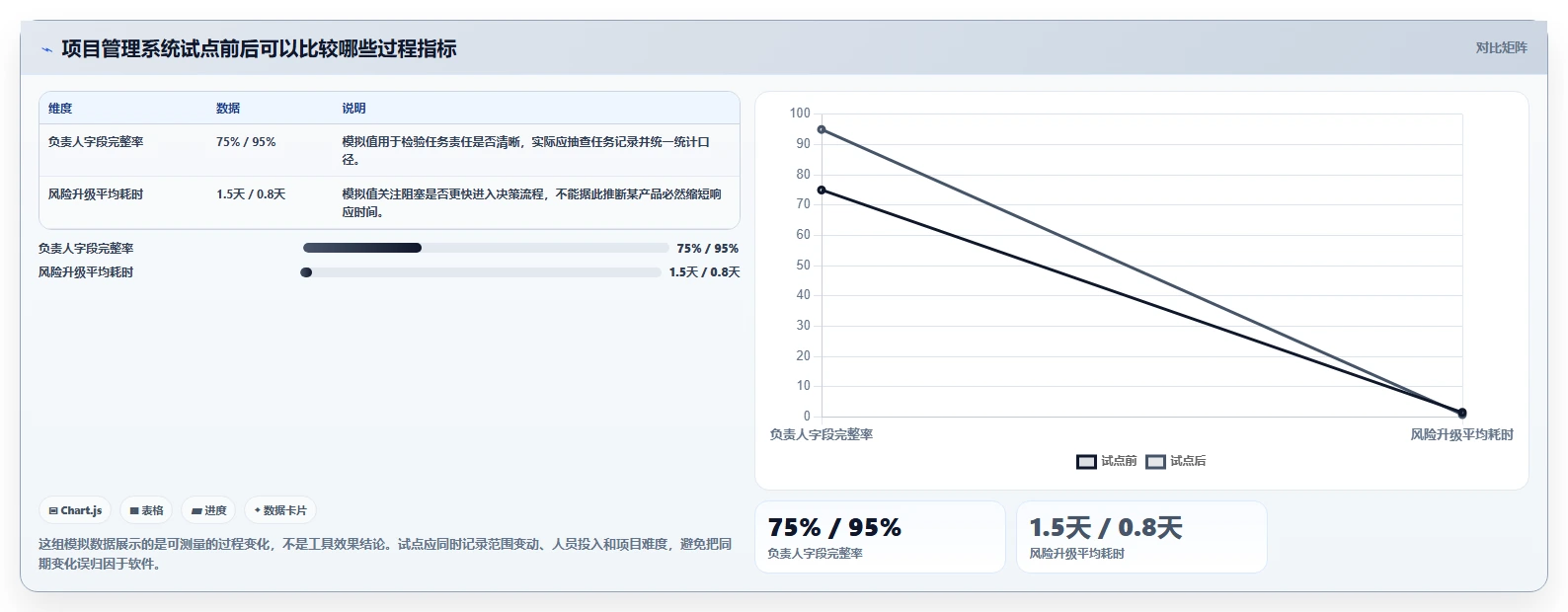1568x612 pixels.
Task: Click description starting 模拟值关注阻塞是否
Action: (532, 203)
